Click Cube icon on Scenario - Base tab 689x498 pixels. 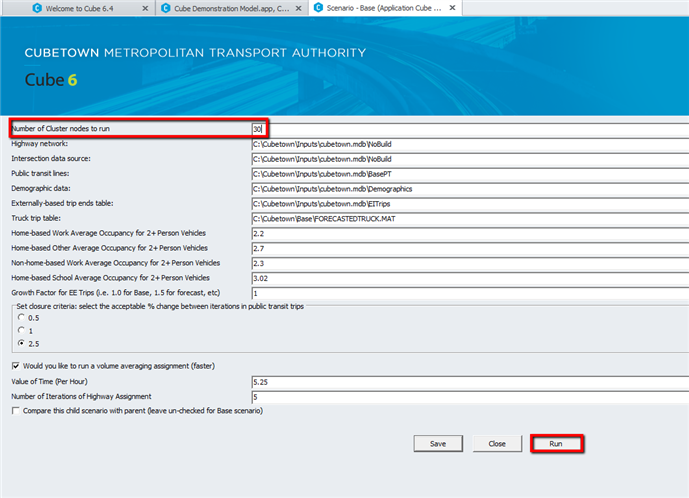coord(318,7)
